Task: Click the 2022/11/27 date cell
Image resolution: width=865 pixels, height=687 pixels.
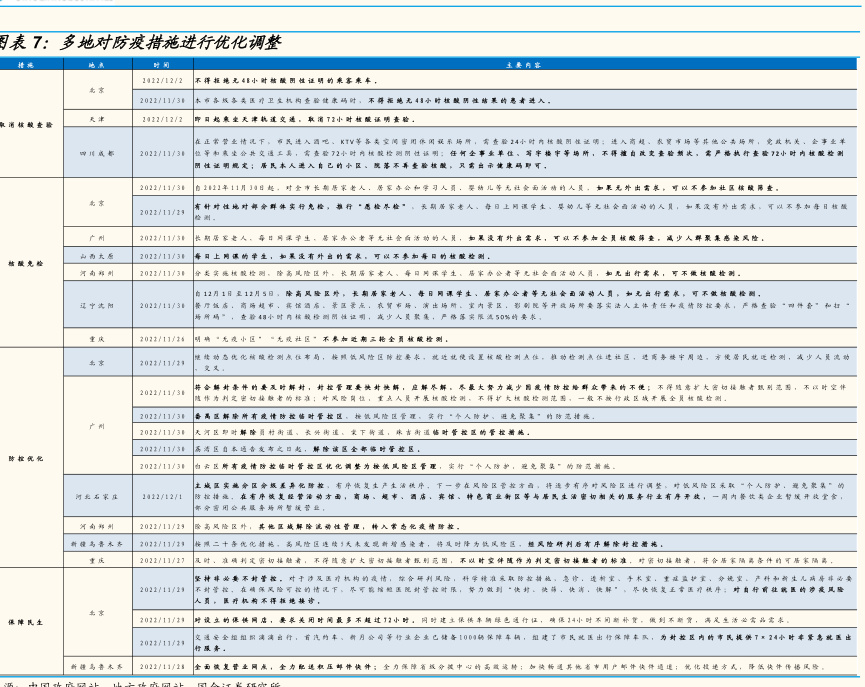Action: coord(162,560)
